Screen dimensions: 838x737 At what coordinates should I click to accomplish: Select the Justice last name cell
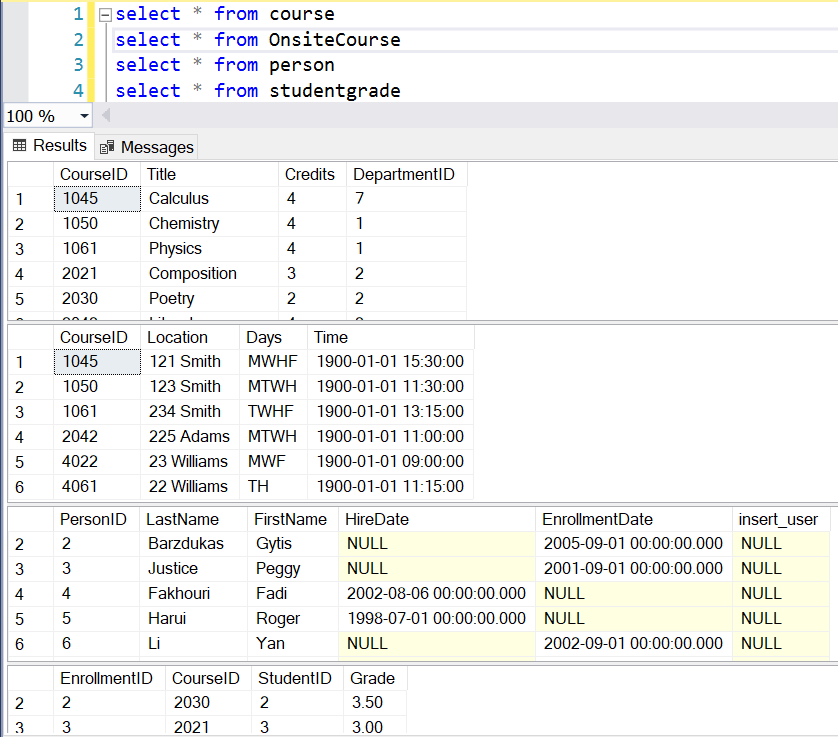193,569
